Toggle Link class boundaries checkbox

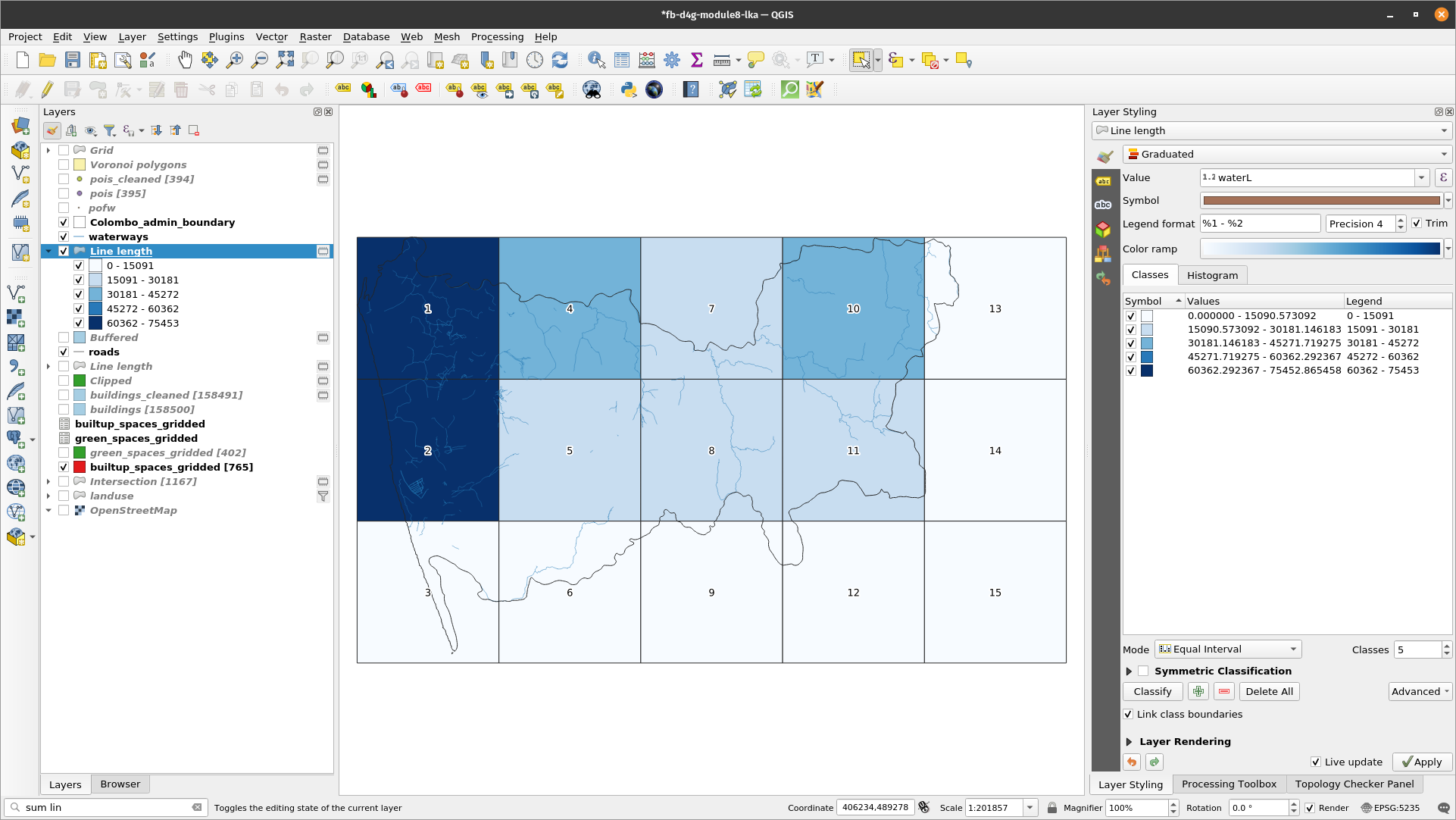coord(1128,715)
